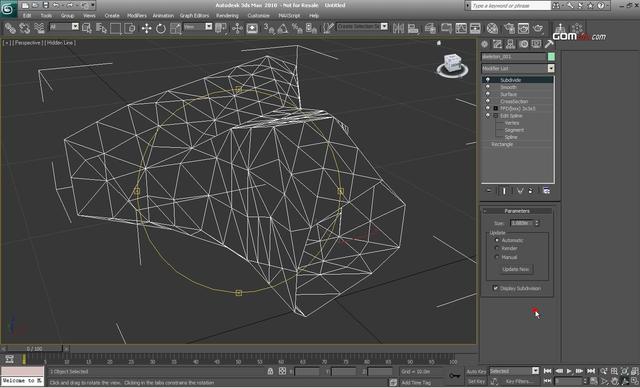Toggle Subdivide modifier lightbulb visibility
This screenshot has width=640, height=388.
[487, 80]
